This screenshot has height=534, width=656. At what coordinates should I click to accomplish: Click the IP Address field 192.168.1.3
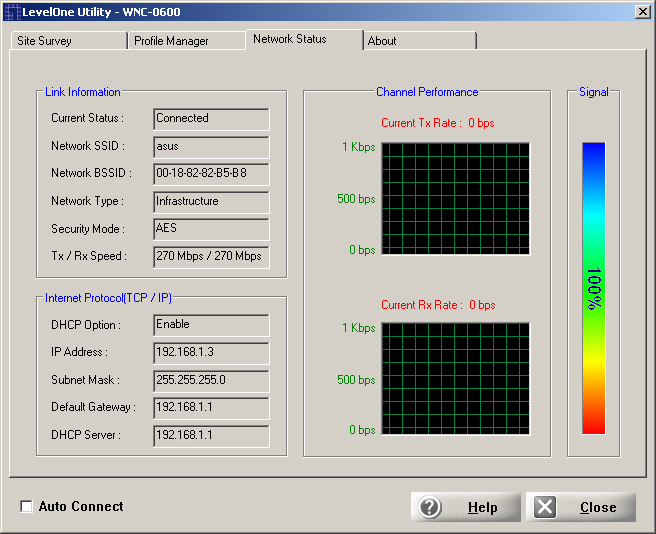[x=211, y=353]
